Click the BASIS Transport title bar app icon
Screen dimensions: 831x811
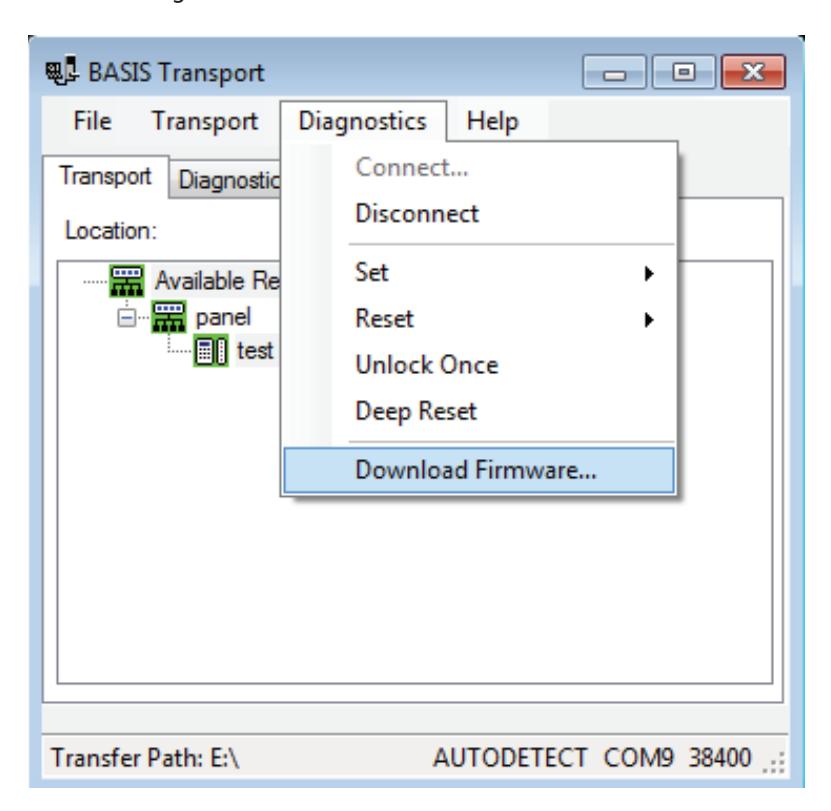(x=62, y=70)
